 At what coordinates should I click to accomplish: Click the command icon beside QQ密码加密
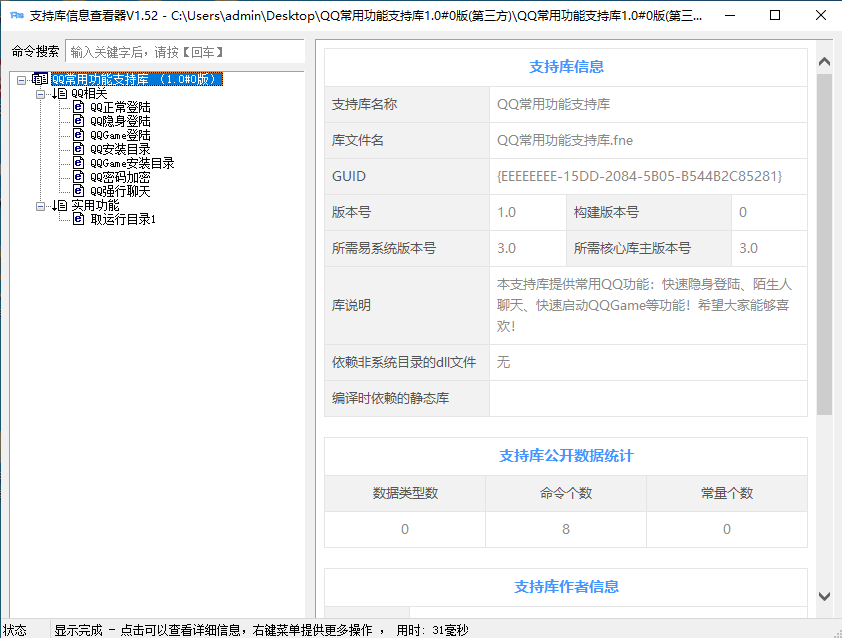tap(79, 177)
